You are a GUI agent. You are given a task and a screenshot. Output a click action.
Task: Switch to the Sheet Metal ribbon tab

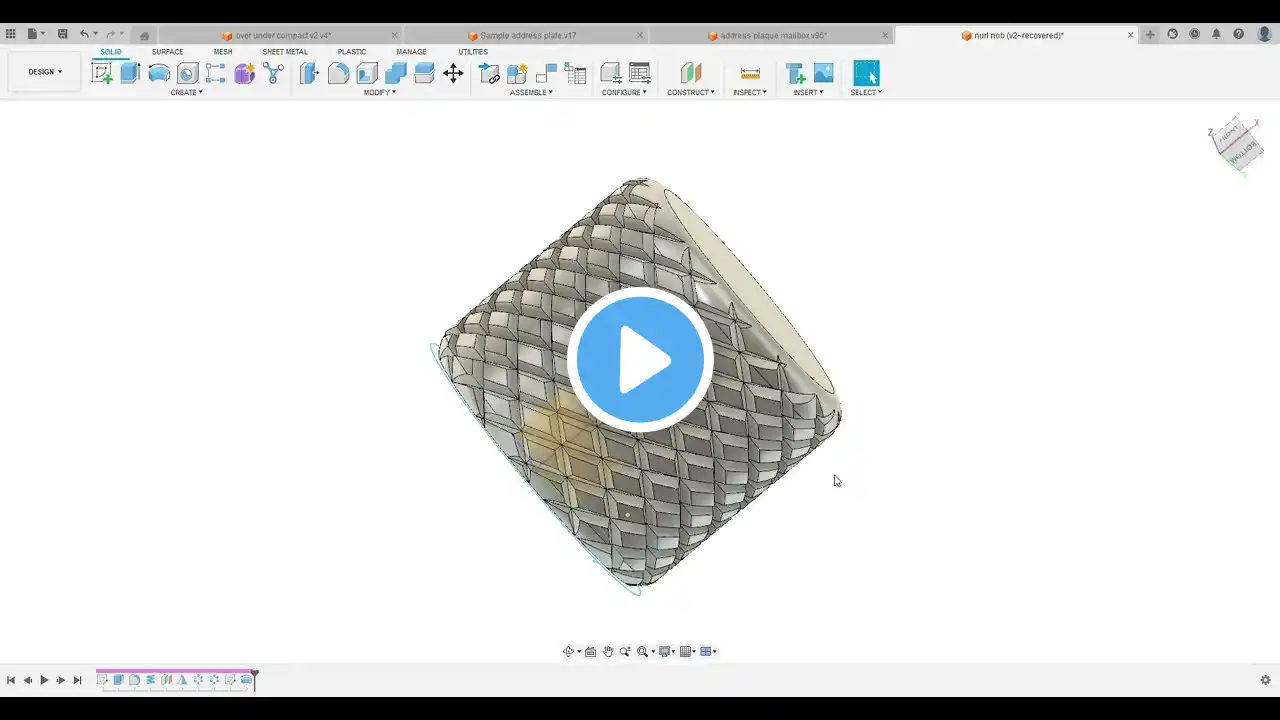pyautogui.click(x=285, y=52)
